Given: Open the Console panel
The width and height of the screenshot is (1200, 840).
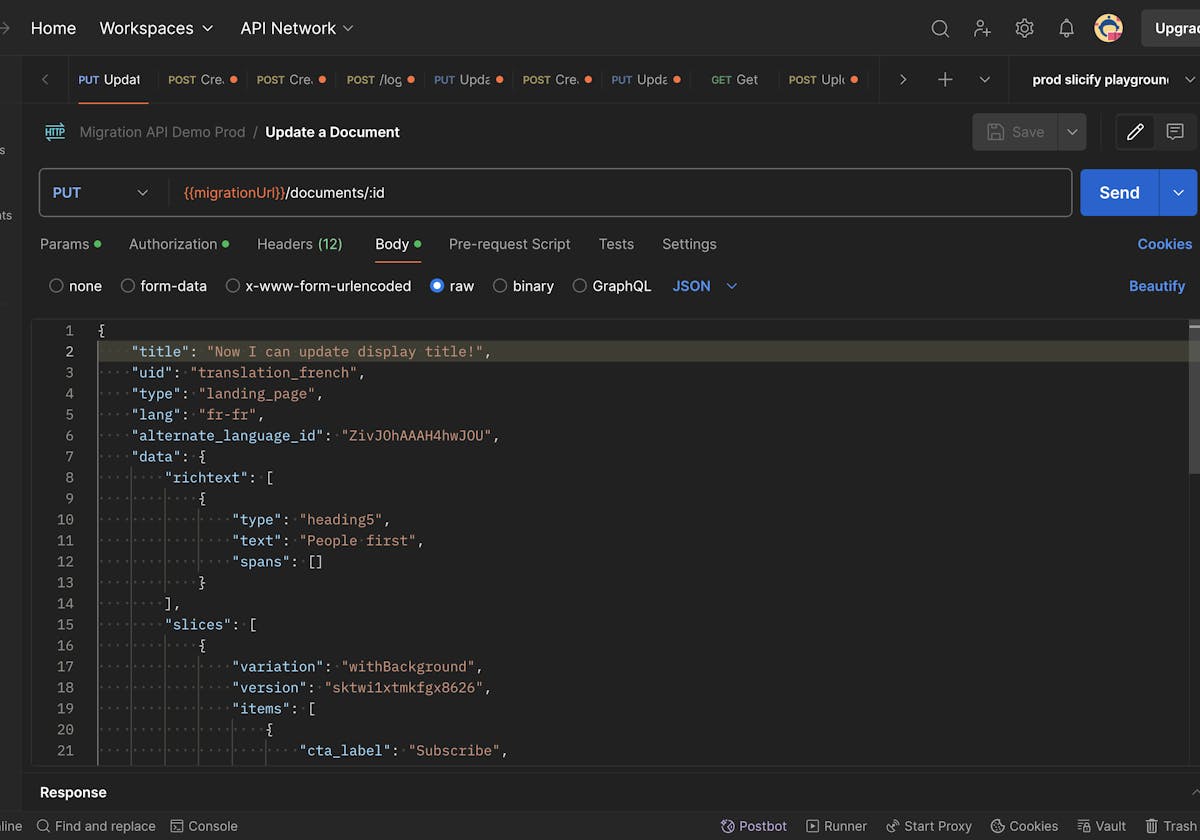Looking at the screenshot, I should 204,826.
